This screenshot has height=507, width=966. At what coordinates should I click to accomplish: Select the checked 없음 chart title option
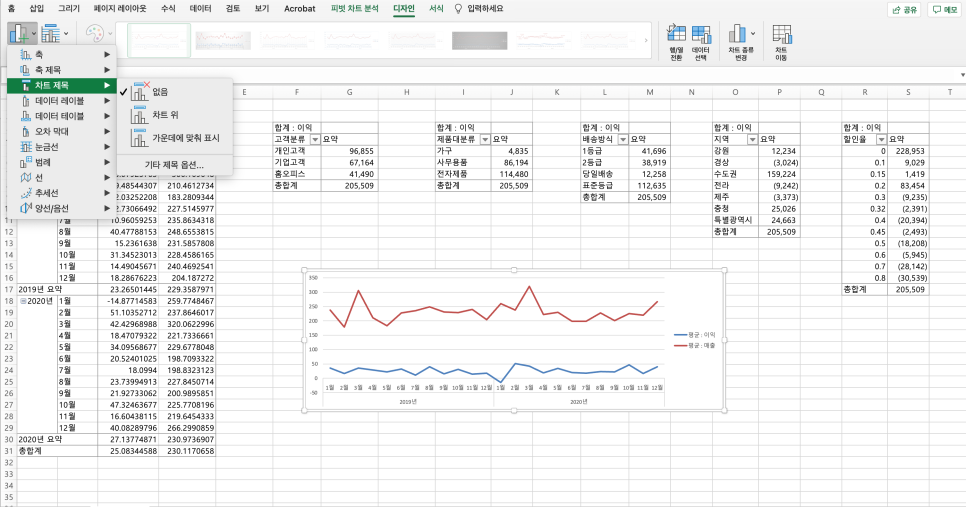174,92
